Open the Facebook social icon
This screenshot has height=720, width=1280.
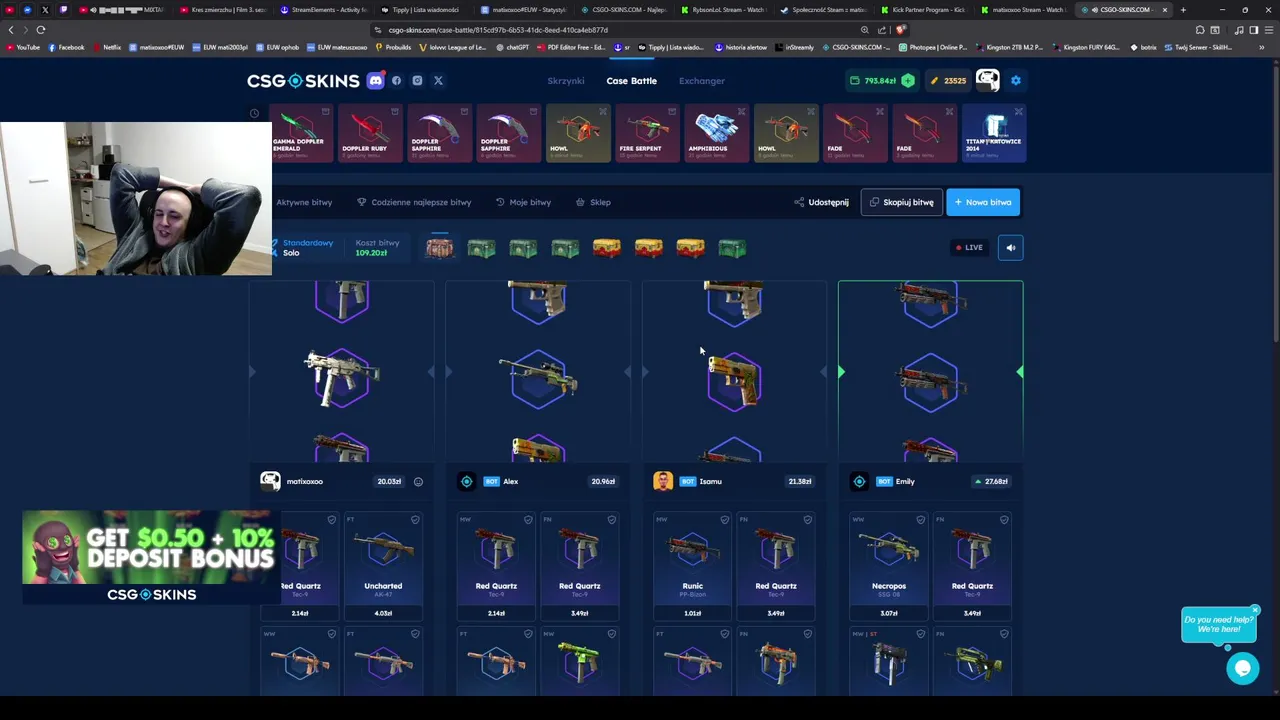397,81
